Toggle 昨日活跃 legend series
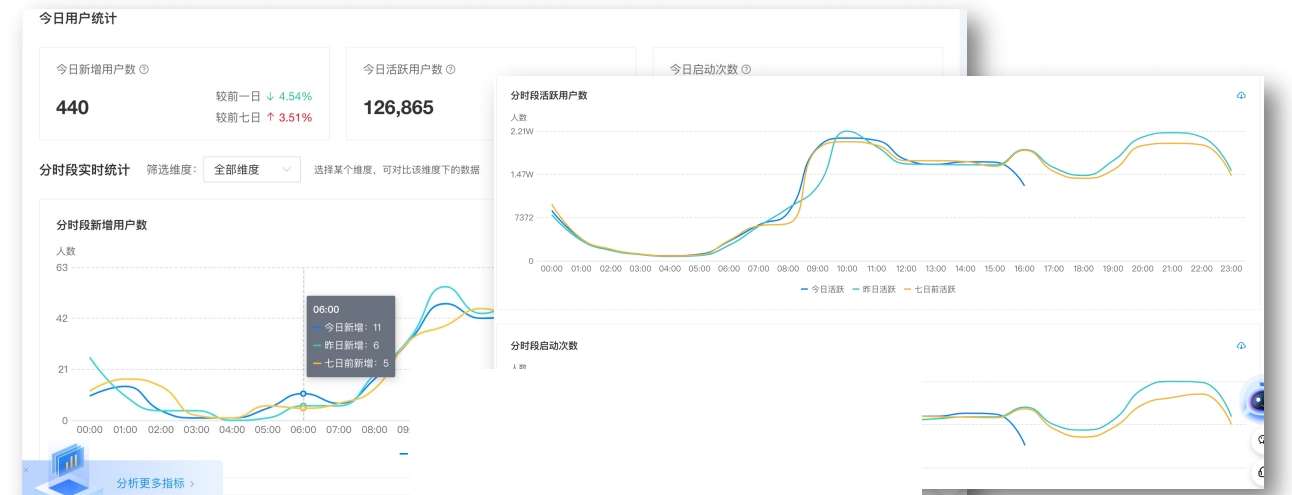 875,289
